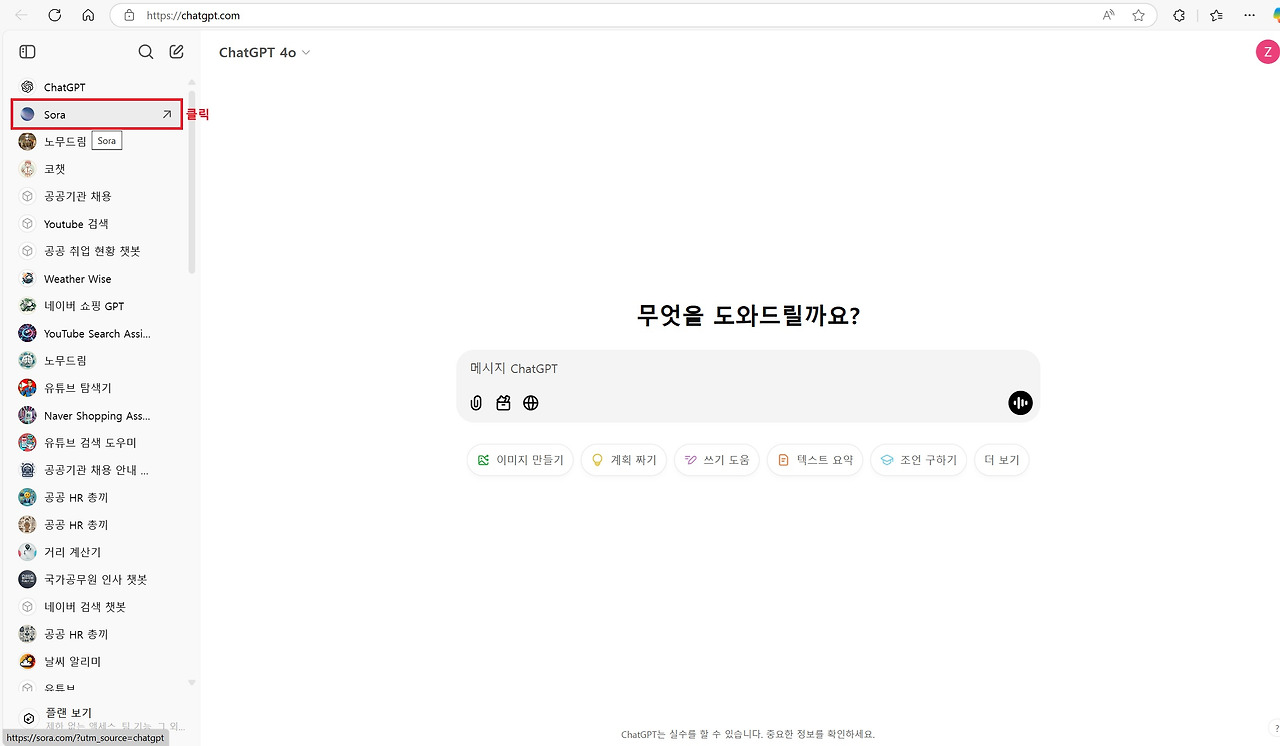Open the 날씨 알리미 GPT
Viewport: 1280px width, 746px height.
pyautogui.click(x=98, y=662)
